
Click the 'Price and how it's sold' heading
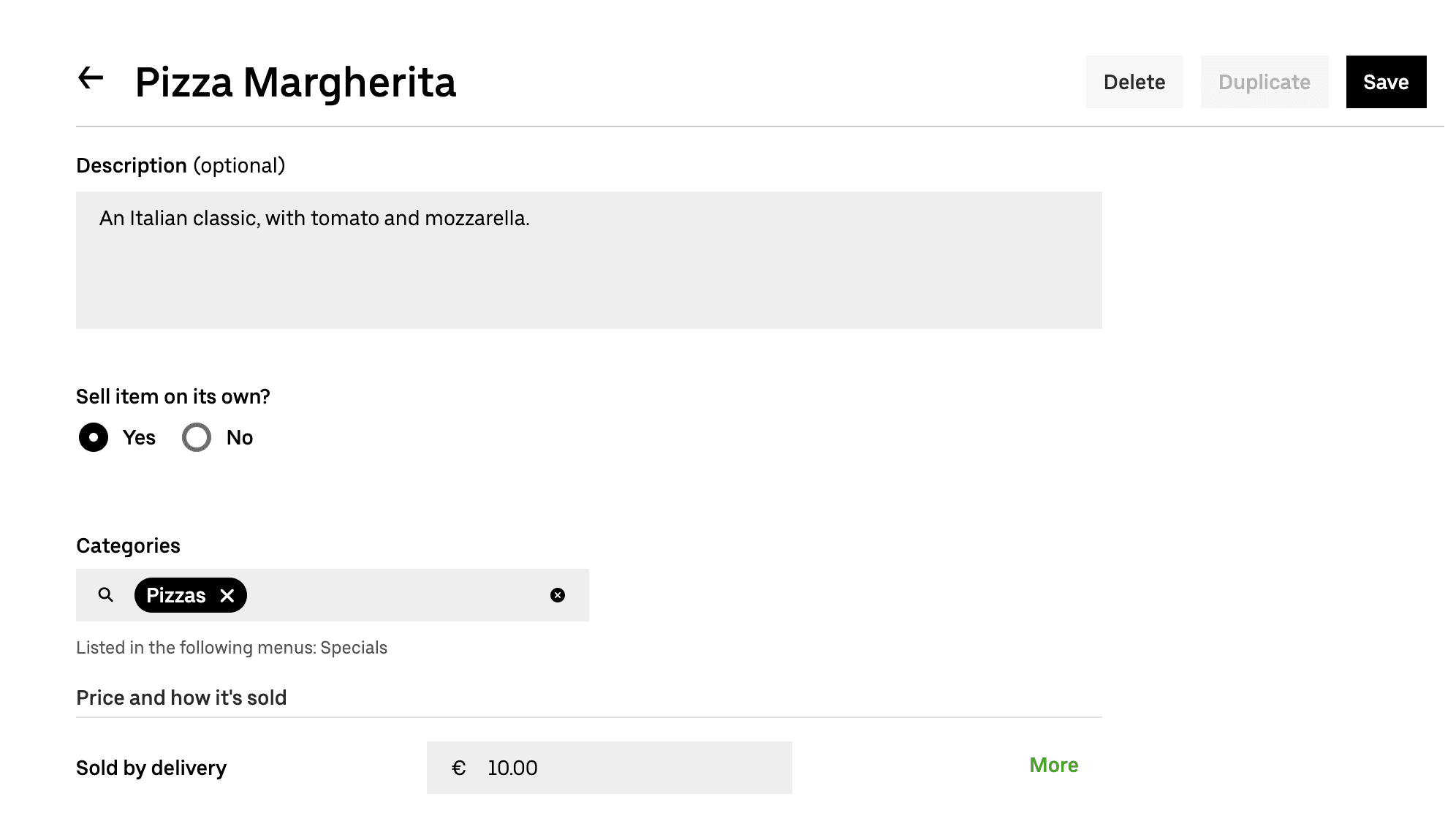[181, 698]
